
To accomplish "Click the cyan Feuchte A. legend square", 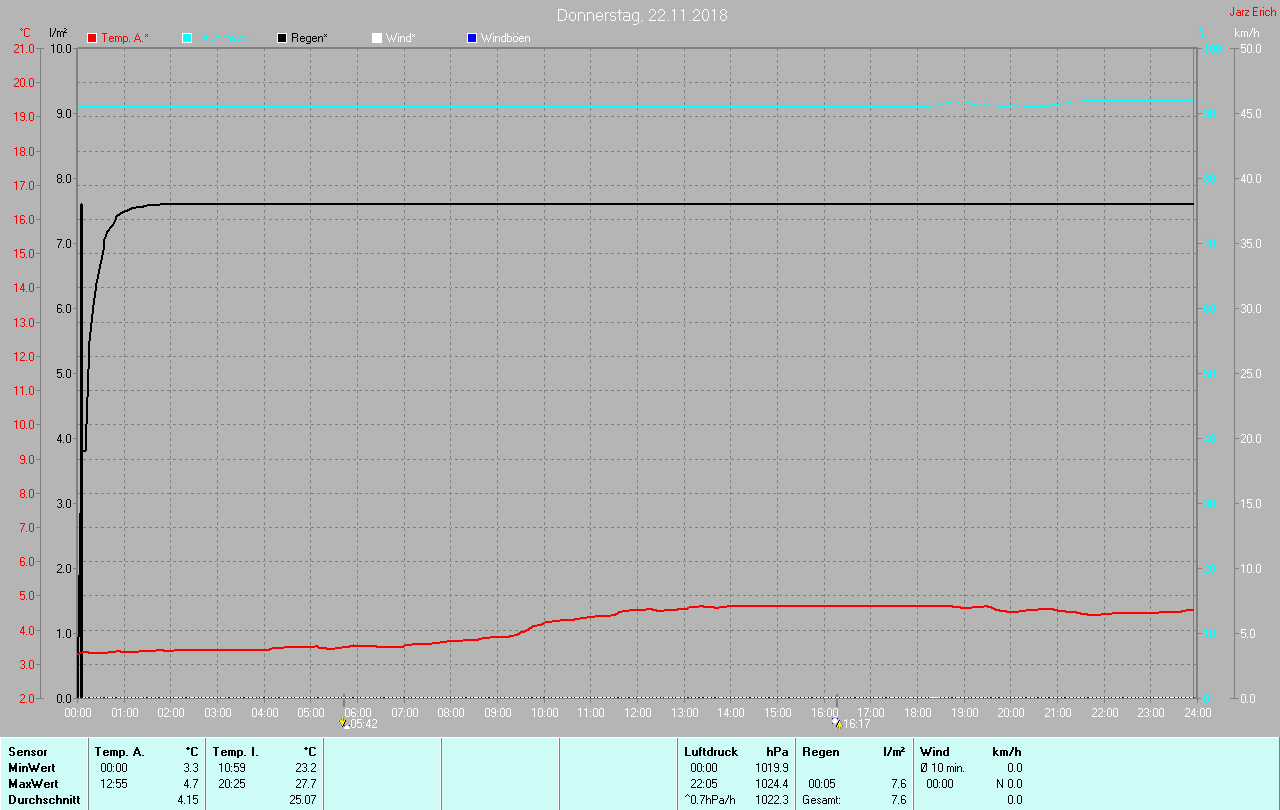I will [x=187, y=38].
